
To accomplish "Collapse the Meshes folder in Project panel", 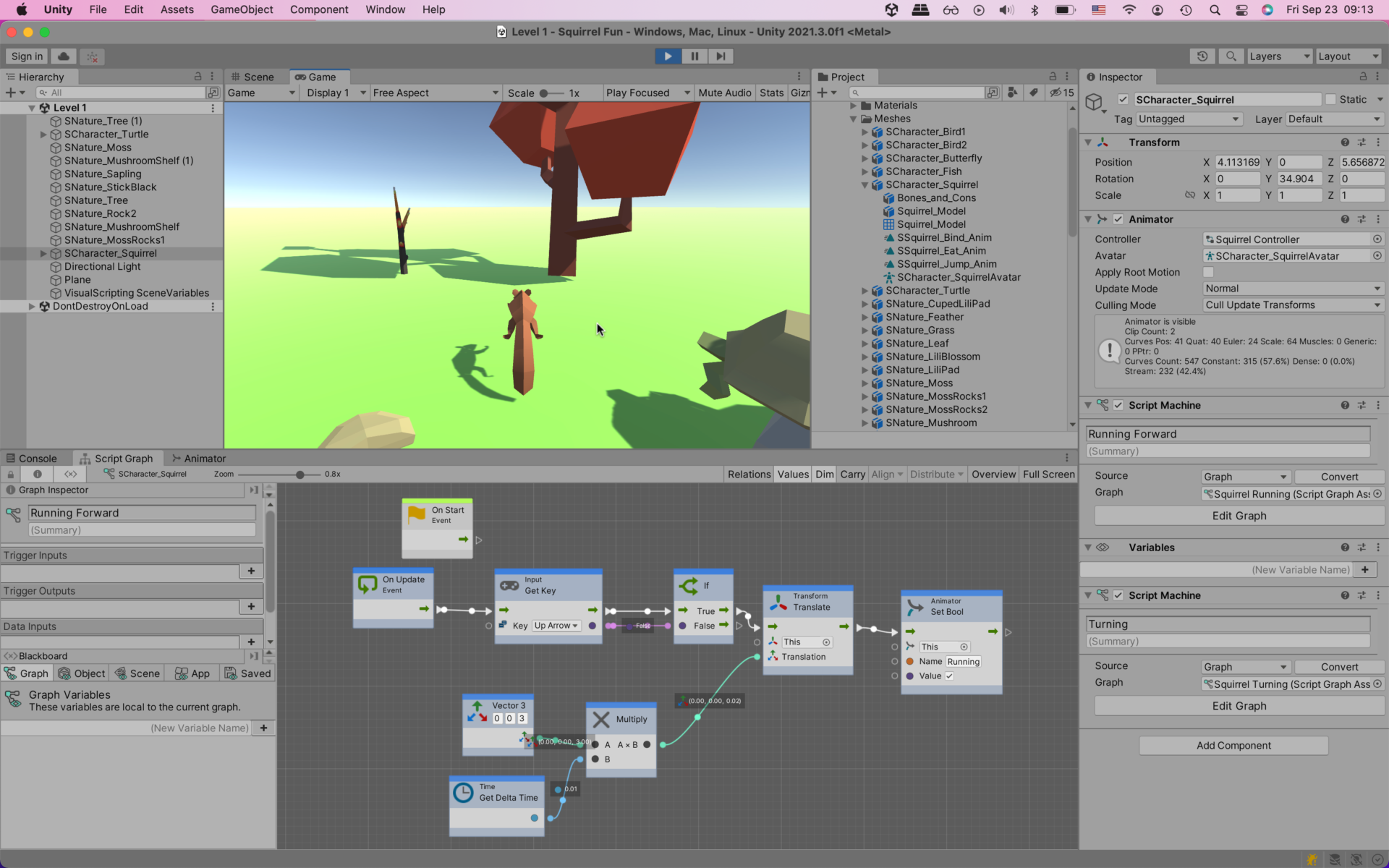I will [x=854, y=119].
